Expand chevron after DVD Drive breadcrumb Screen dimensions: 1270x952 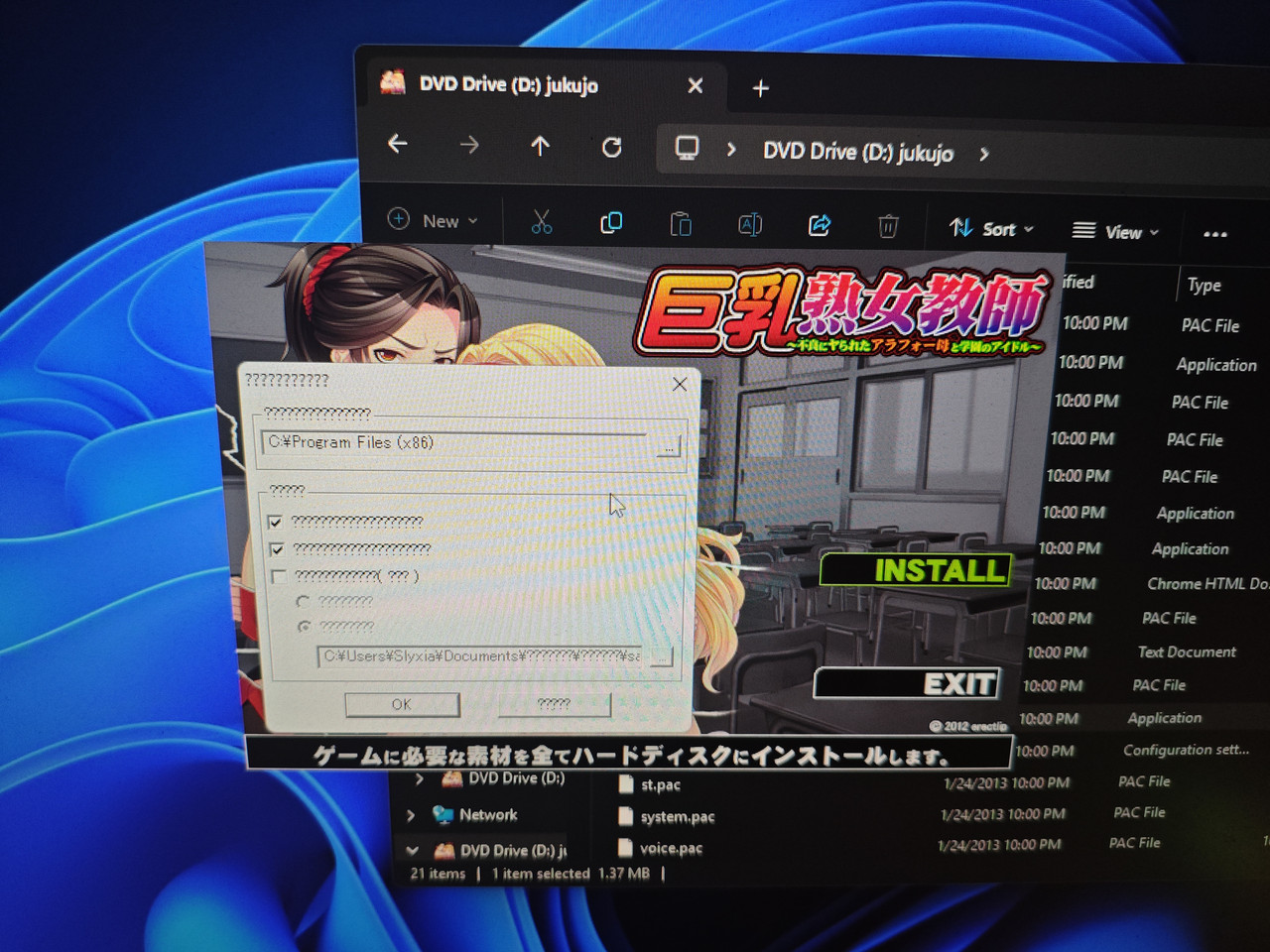[983, 155]
